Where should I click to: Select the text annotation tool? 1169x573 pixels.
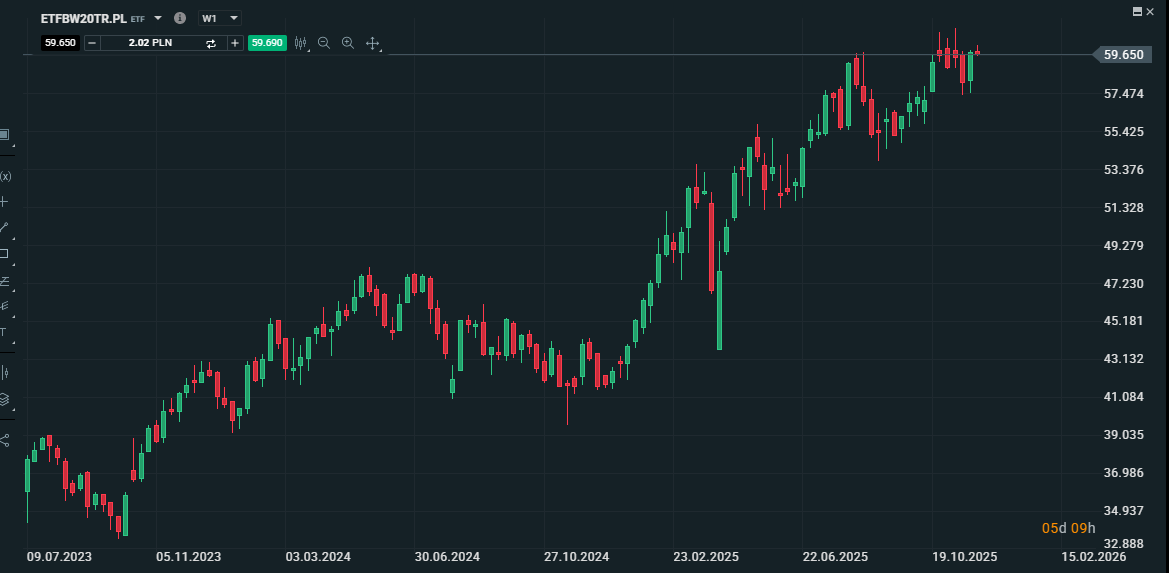tap(4, 331)
